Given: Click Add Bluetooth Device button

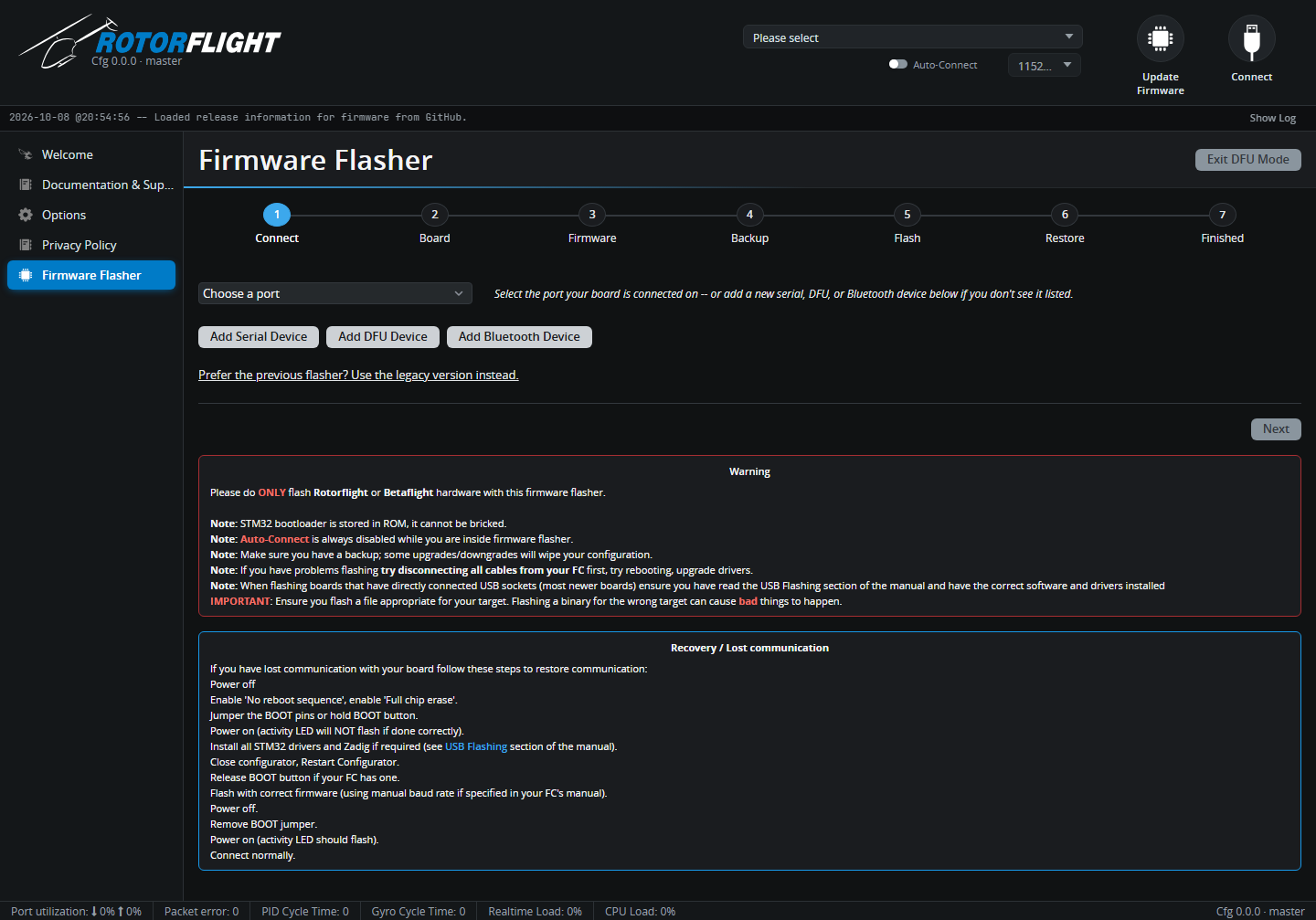Looking at the screenshot, I should [x=519, y=337].
